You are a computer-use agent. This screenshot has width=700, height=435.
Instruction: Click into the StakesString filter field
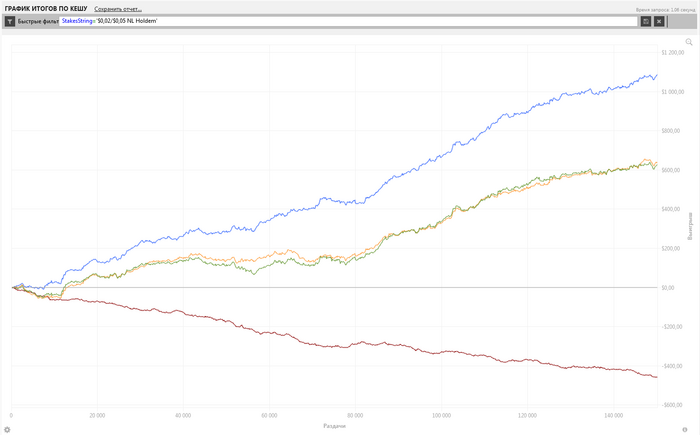tap(348, 21)
